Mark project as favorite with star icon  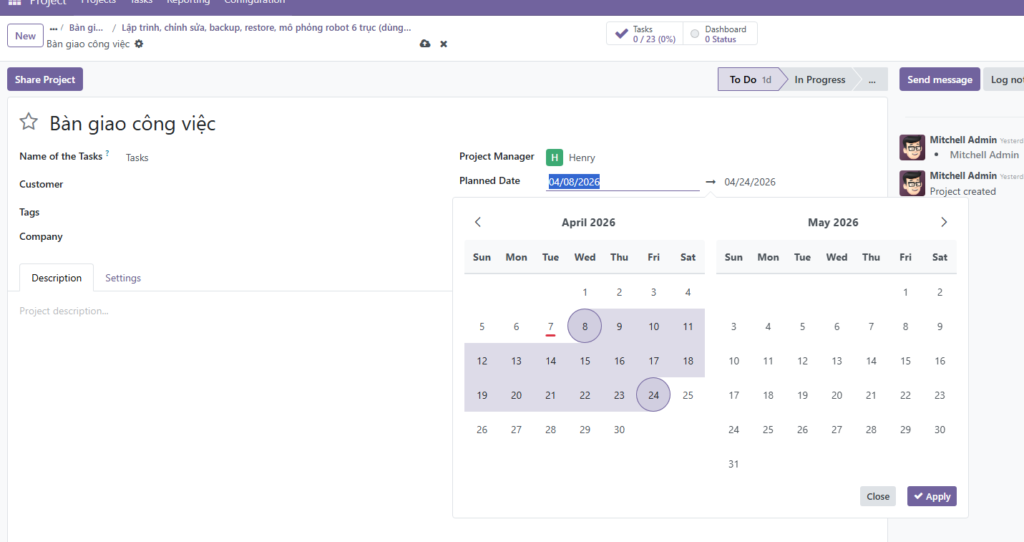coord(29,123)
